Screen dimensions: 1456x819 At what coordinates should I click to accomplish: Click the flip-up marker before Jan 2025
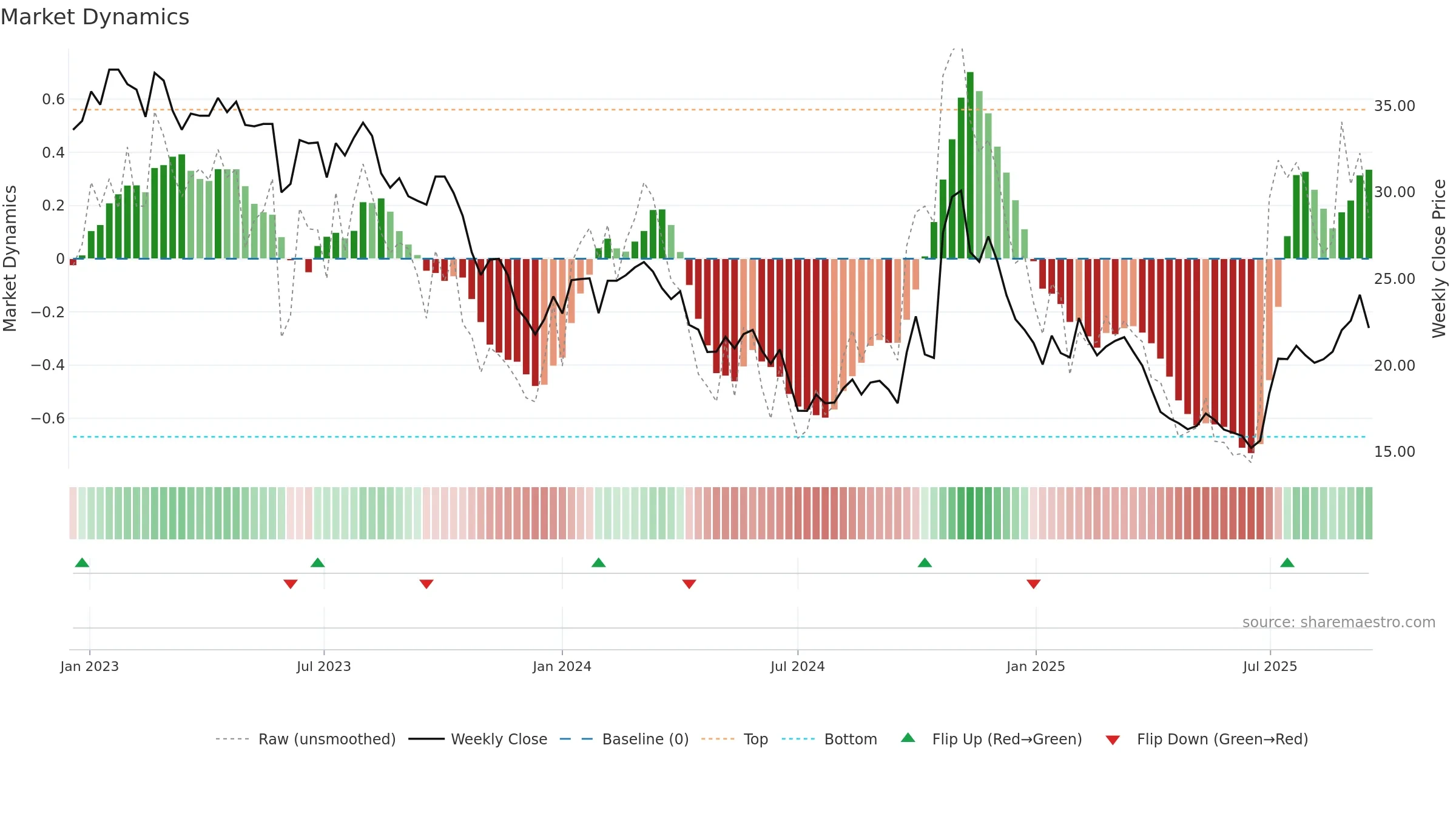tap(925, 562)
